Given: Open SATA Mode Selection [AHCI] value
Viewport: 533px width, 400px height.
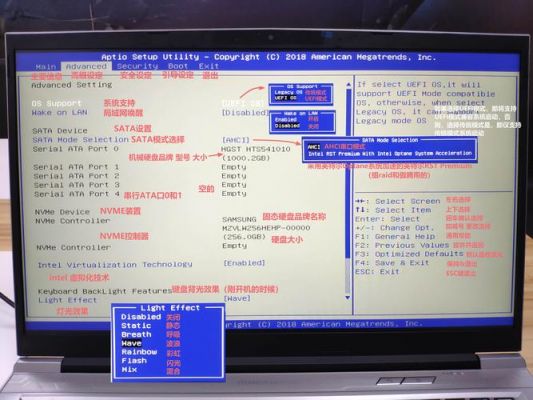Looking at the screenshot, I should [x=236, y=140].
